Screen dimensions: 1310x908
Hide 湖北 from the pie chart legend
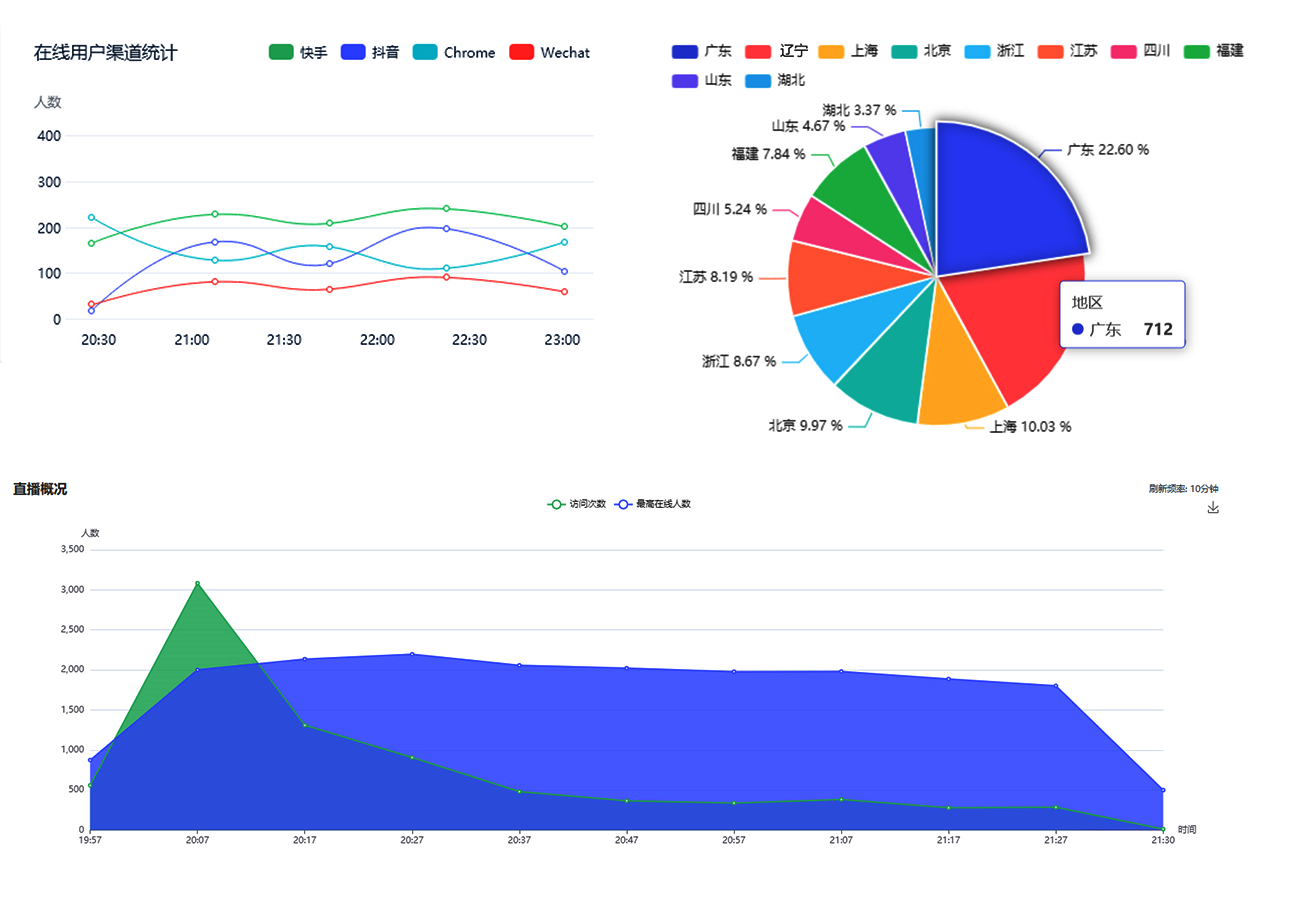[775, 80]
